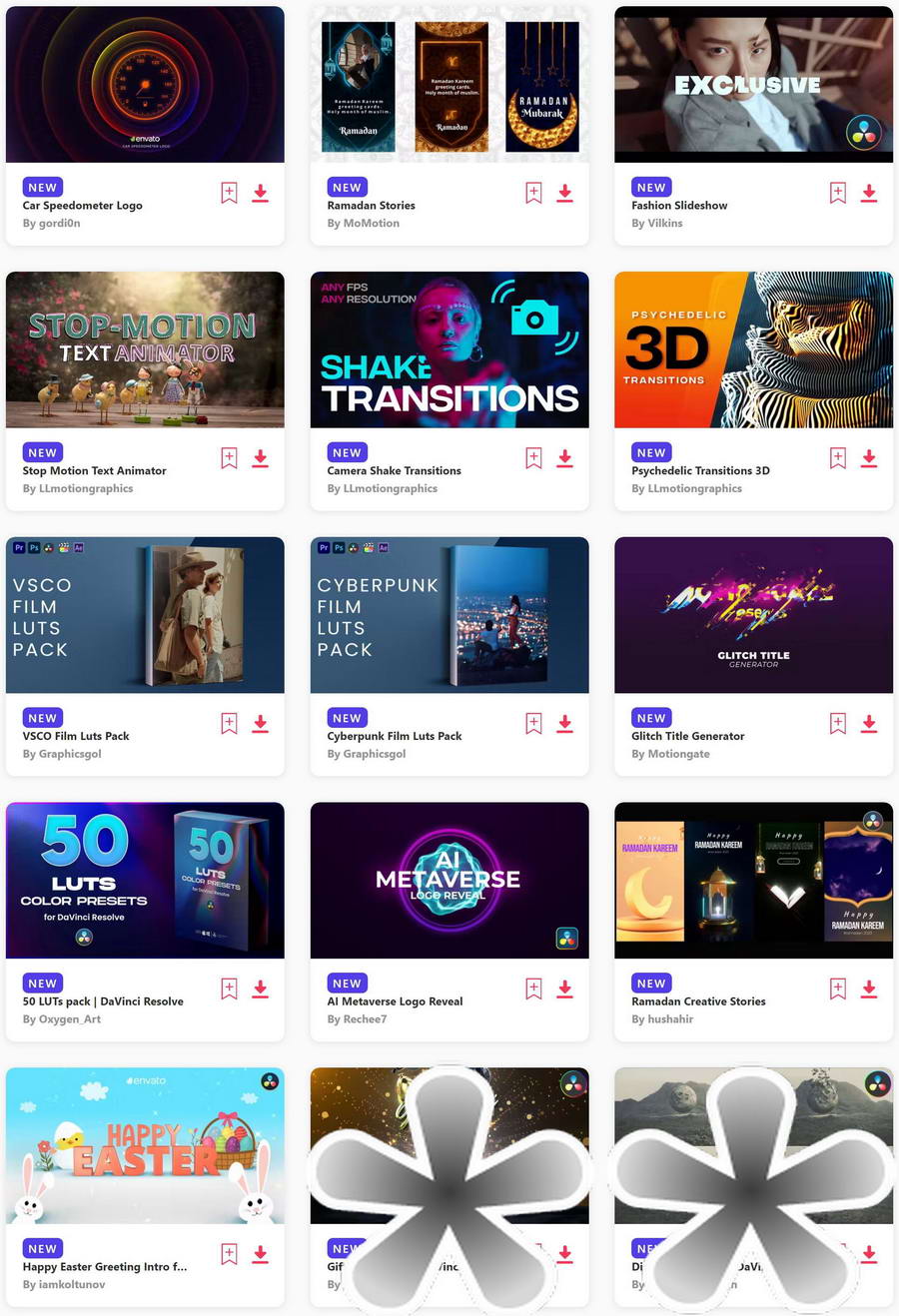Screen dimensions: 899x1316
Task: Download VSCO Film Luts Pack
Action: point(260,724)
